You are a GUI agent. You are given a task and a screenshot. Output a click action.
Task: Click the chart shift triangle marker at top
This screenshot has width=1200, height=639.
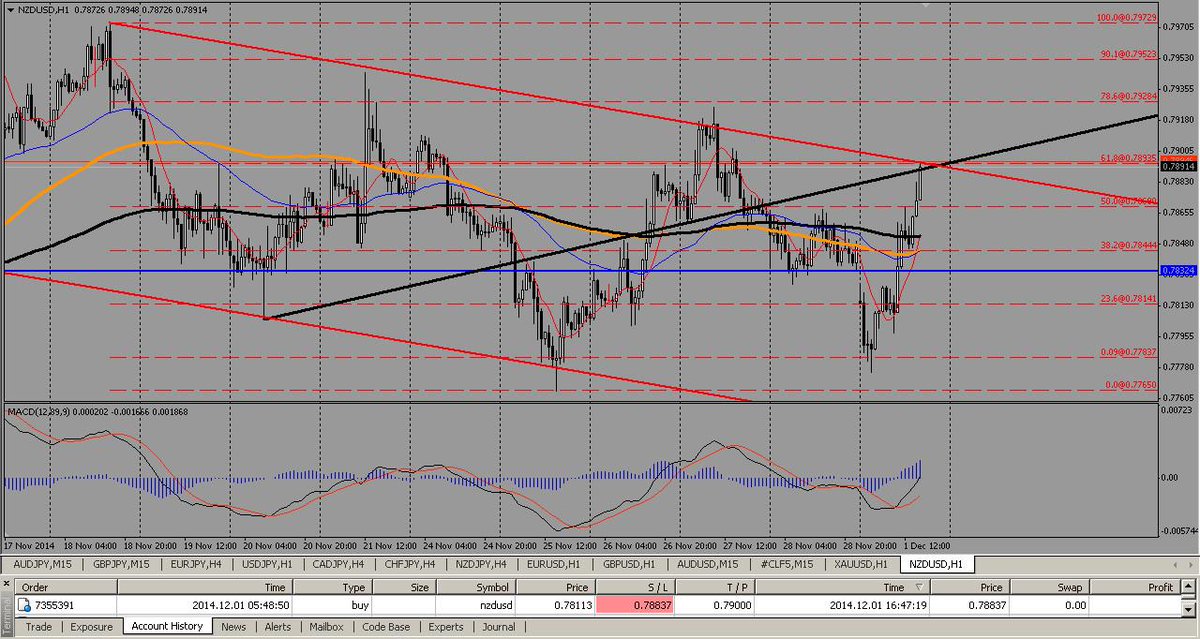pos(927,5)
